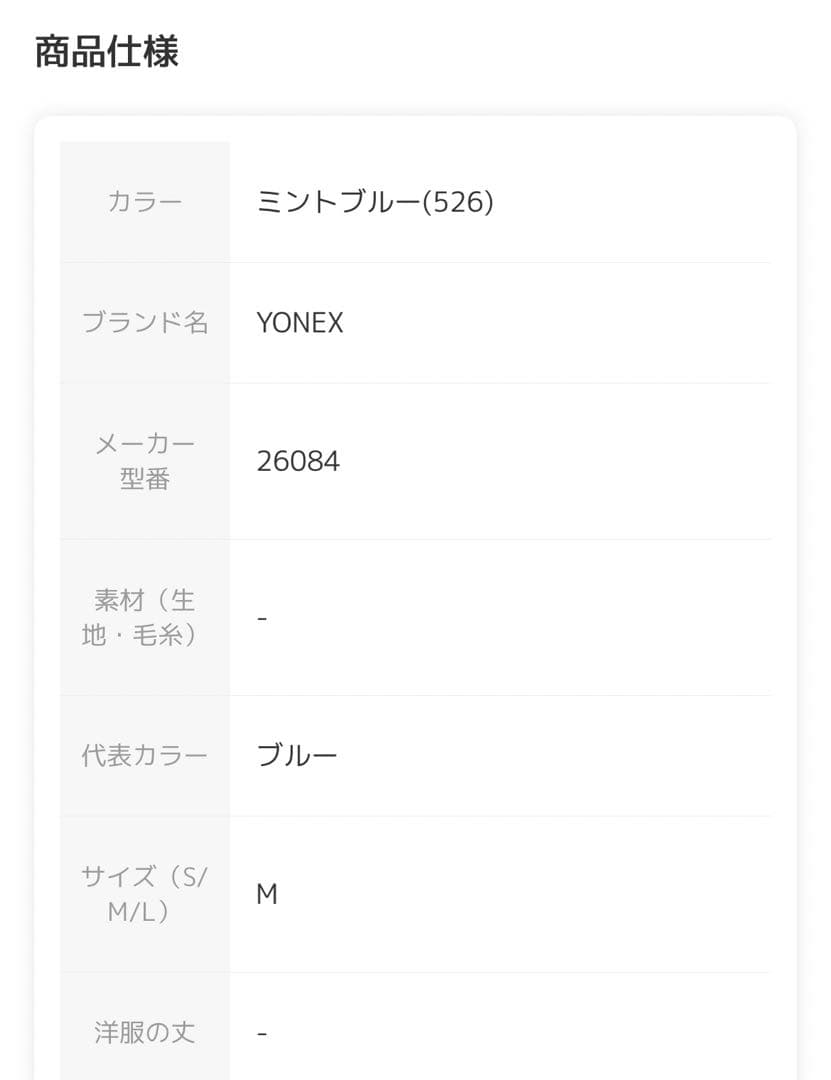Click the YONEX brand name
Screen dimensions: 831x1080
pos(300,323)
